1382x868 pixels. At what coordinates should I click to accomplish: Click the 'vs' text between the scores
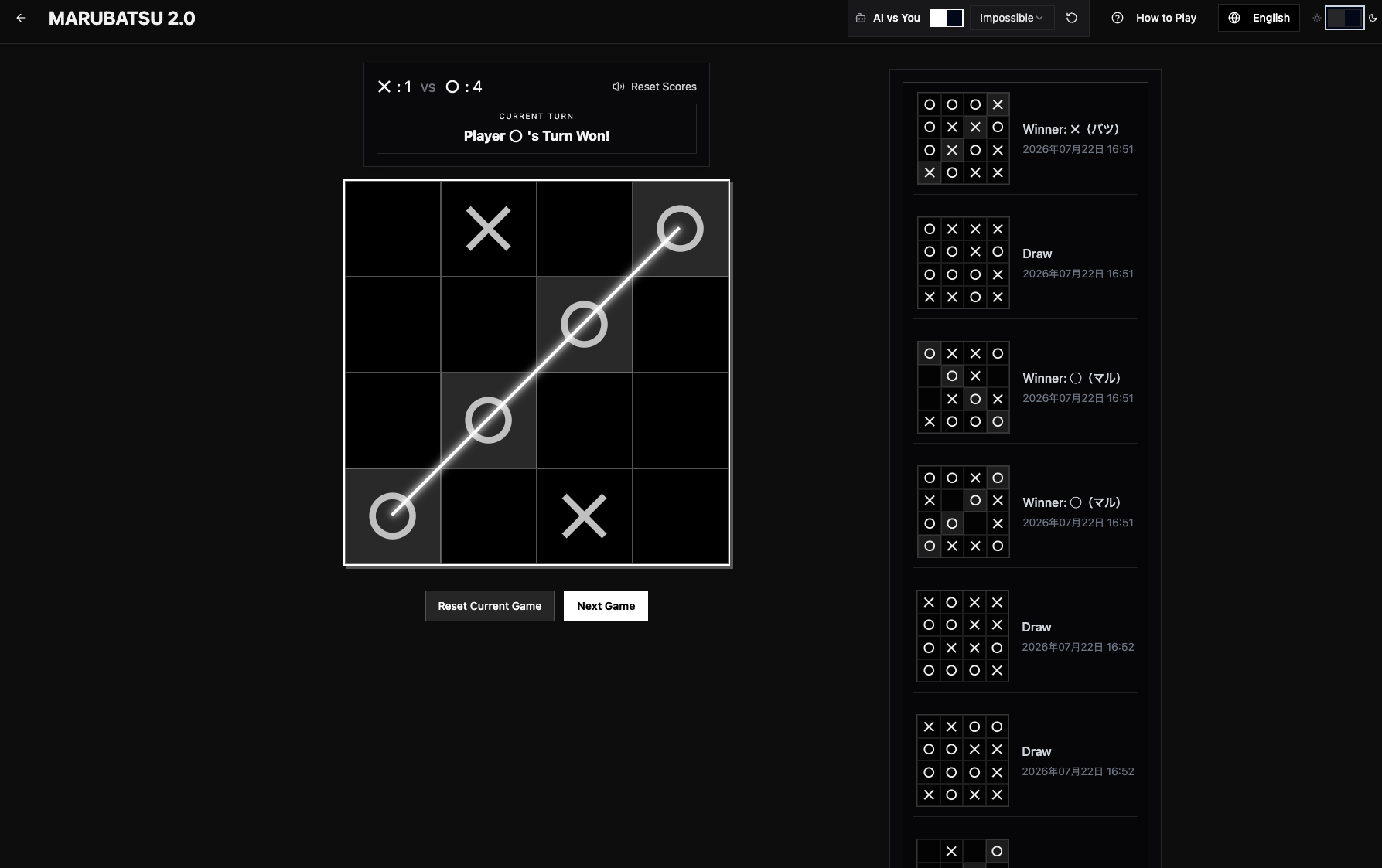click(428, 87)
